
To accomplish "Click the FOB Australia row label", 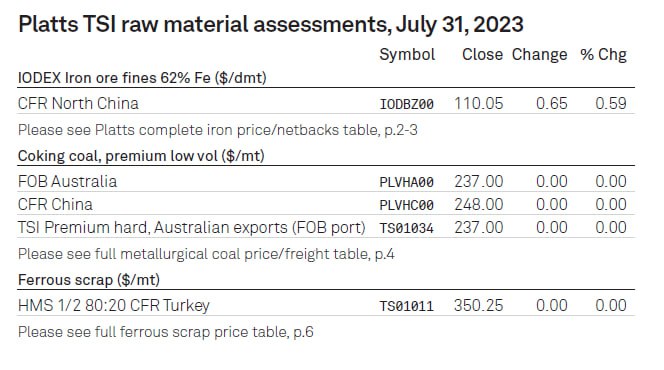I will pyautogui.click(x=67, y=182).
